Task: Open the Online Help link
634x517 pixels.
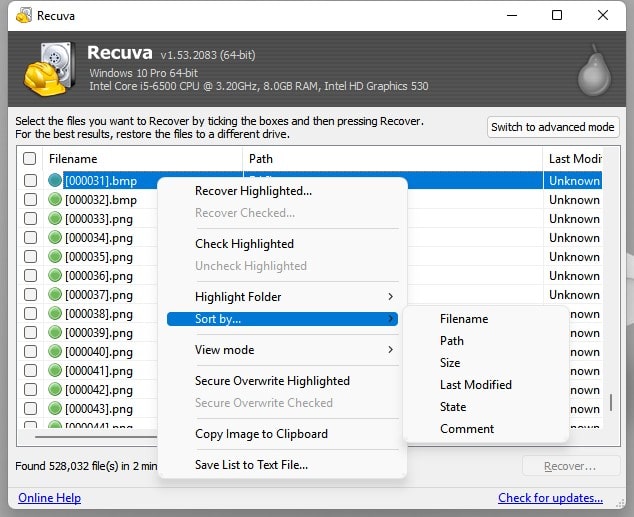Action: 49,498
